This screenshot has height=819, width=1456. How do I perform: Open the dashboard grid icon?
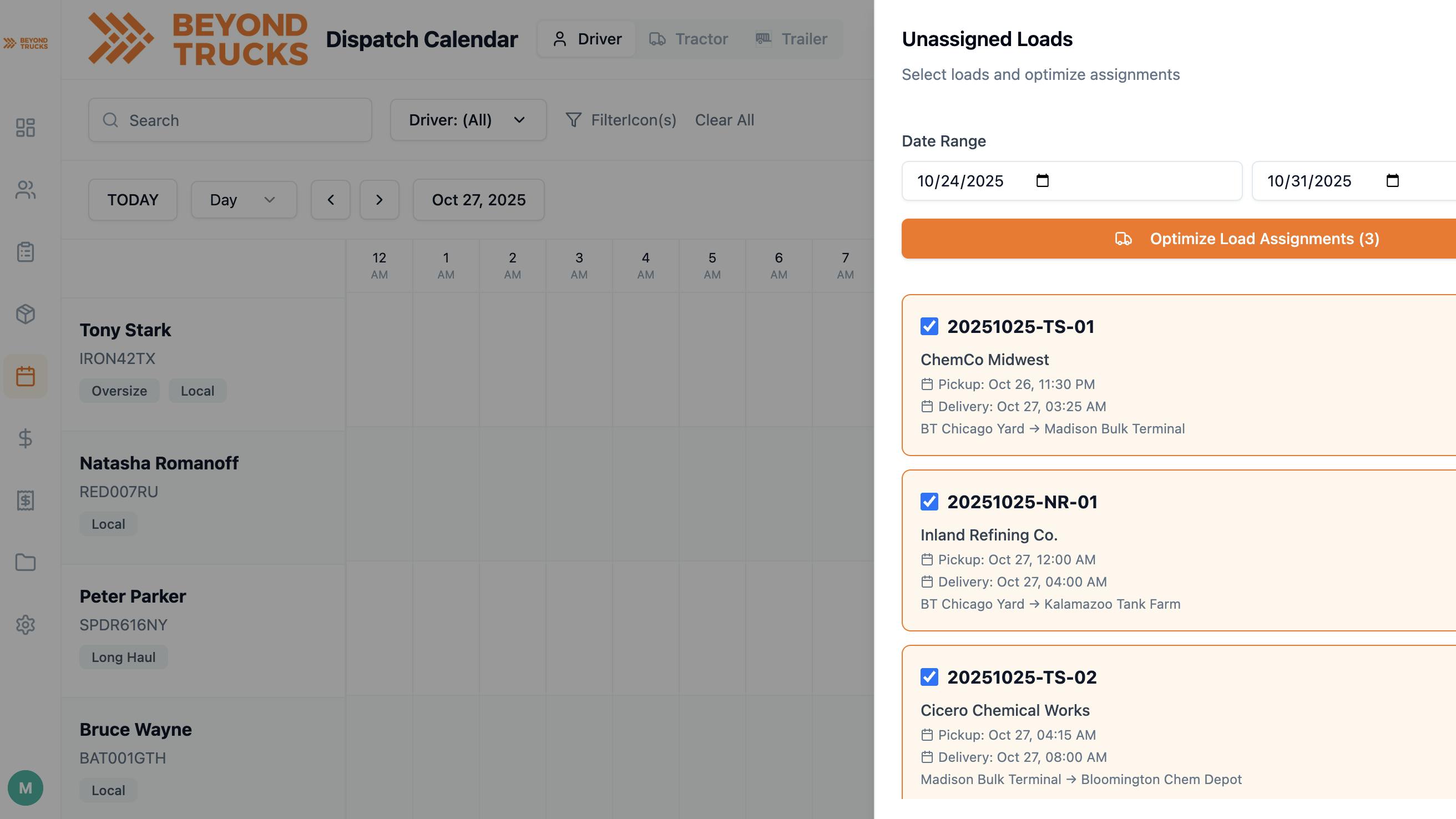click(26, 128)
